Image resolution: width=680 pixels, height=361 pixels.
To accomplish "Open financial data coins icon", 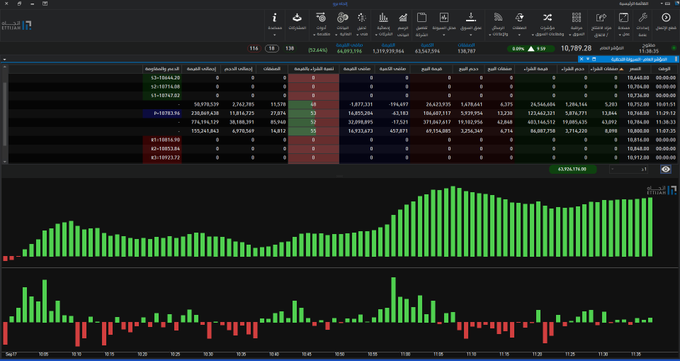I will pyautogui.click(x=343, y=17).
